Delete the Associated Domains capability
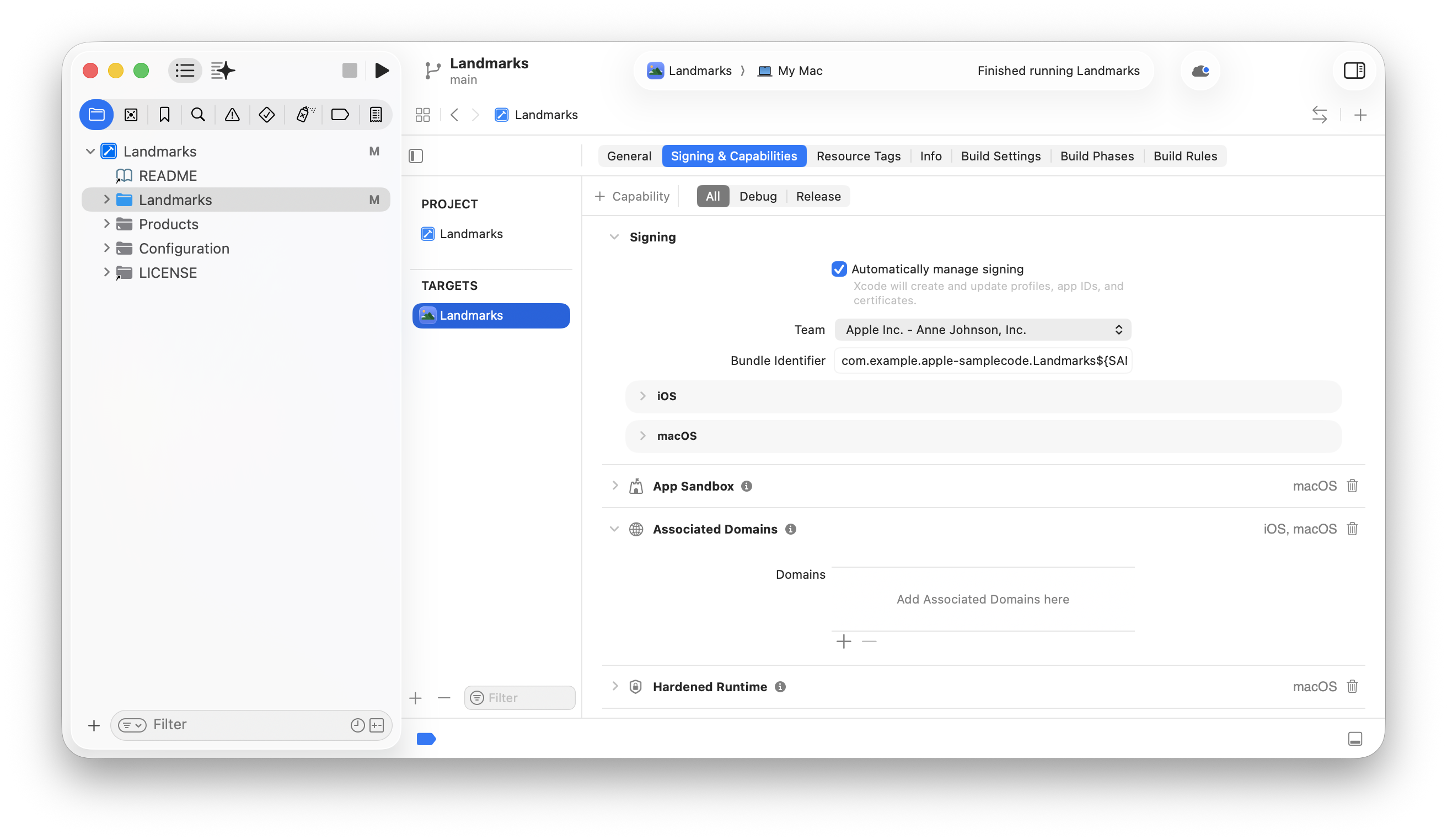The image size is (1447, 840). pos(1352,529)
